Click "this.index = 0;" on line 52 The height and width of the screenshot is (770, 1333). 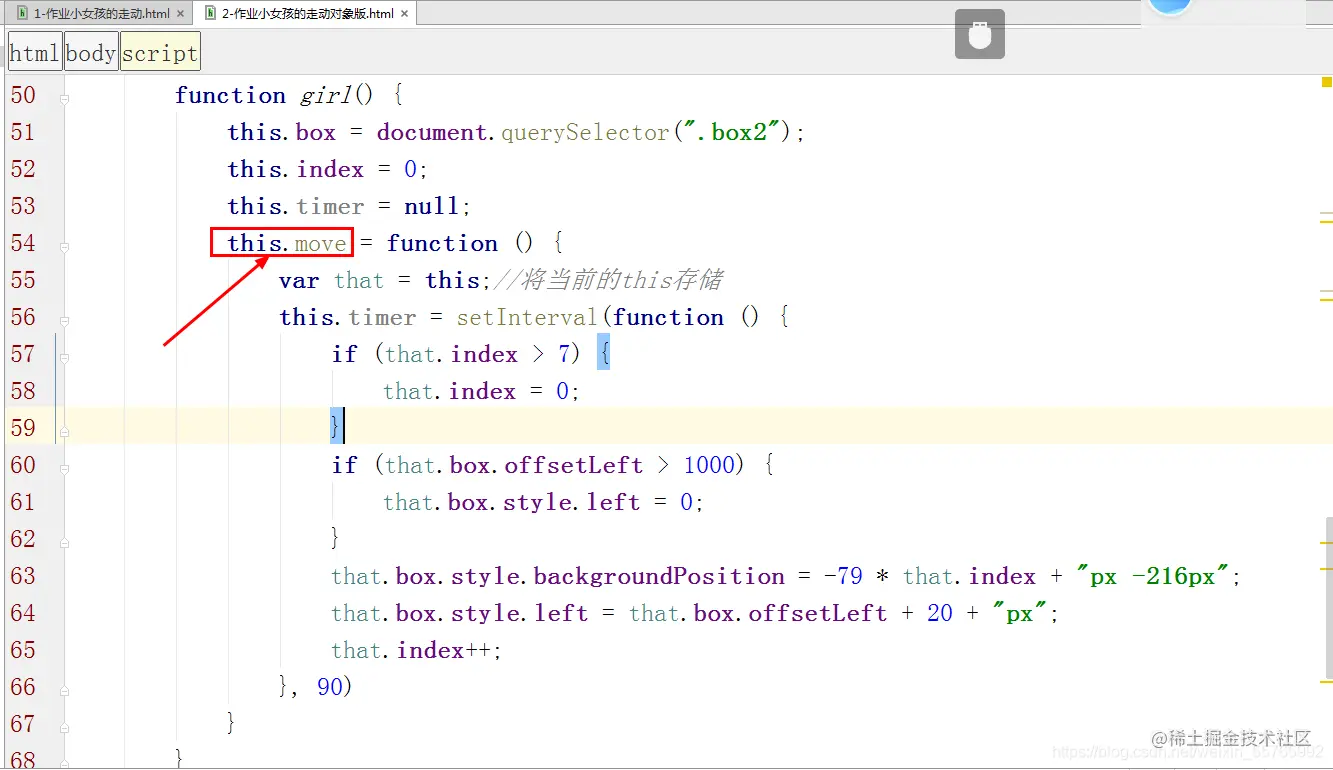tap(327, 169)
